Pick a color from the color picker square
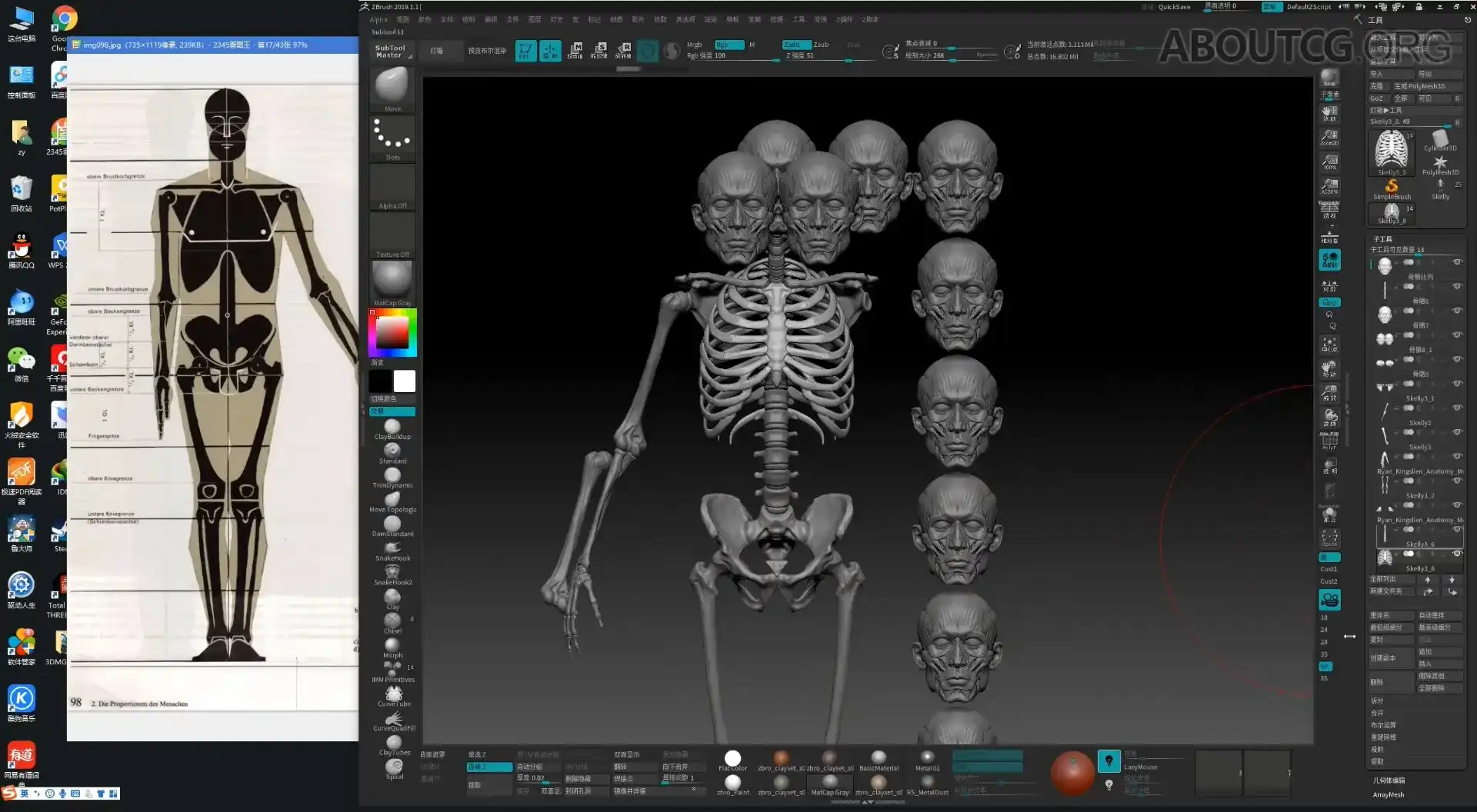The width and height of the screenshot is (1477, 812). tap(392, 332)
